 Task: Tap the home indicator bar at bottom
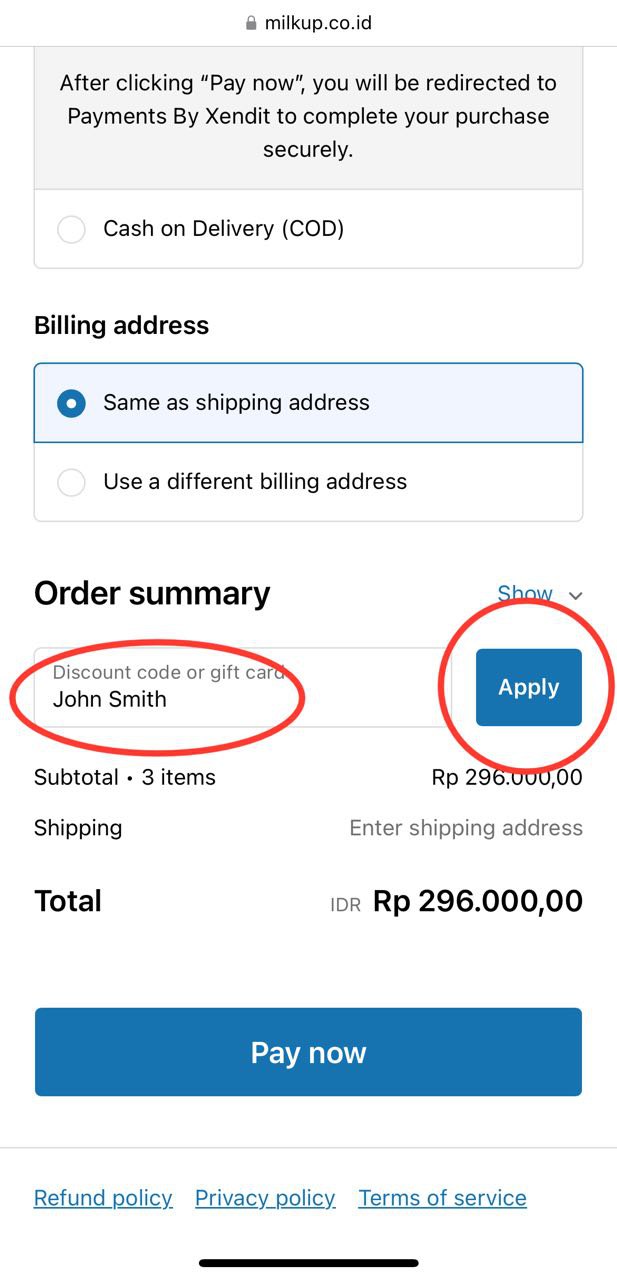click(x=308, y=1263)
